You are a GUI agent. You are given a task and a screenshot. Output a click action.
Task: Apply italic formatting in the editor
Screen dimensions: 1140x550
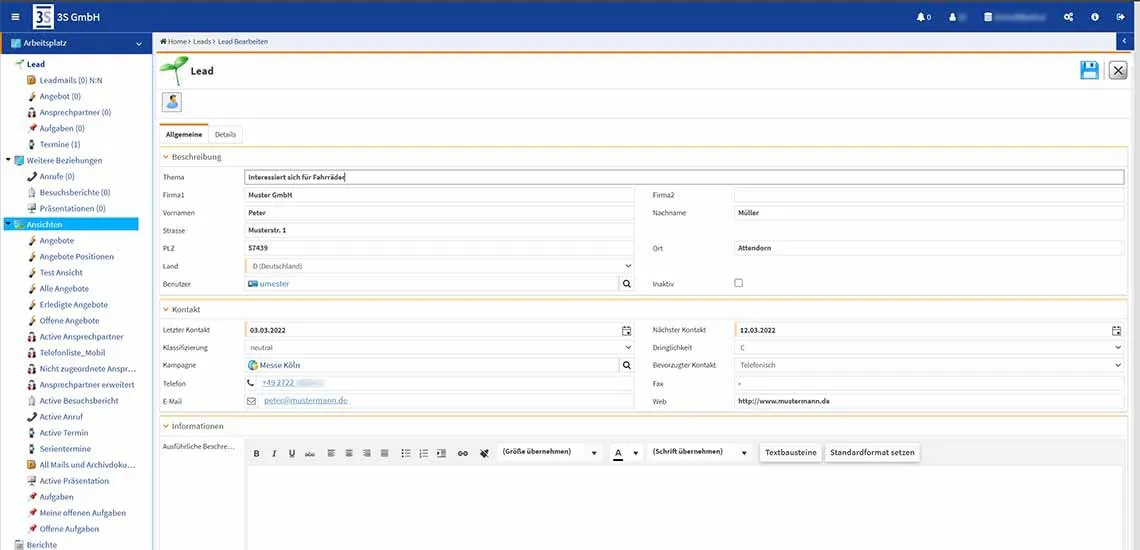point(274,453)
